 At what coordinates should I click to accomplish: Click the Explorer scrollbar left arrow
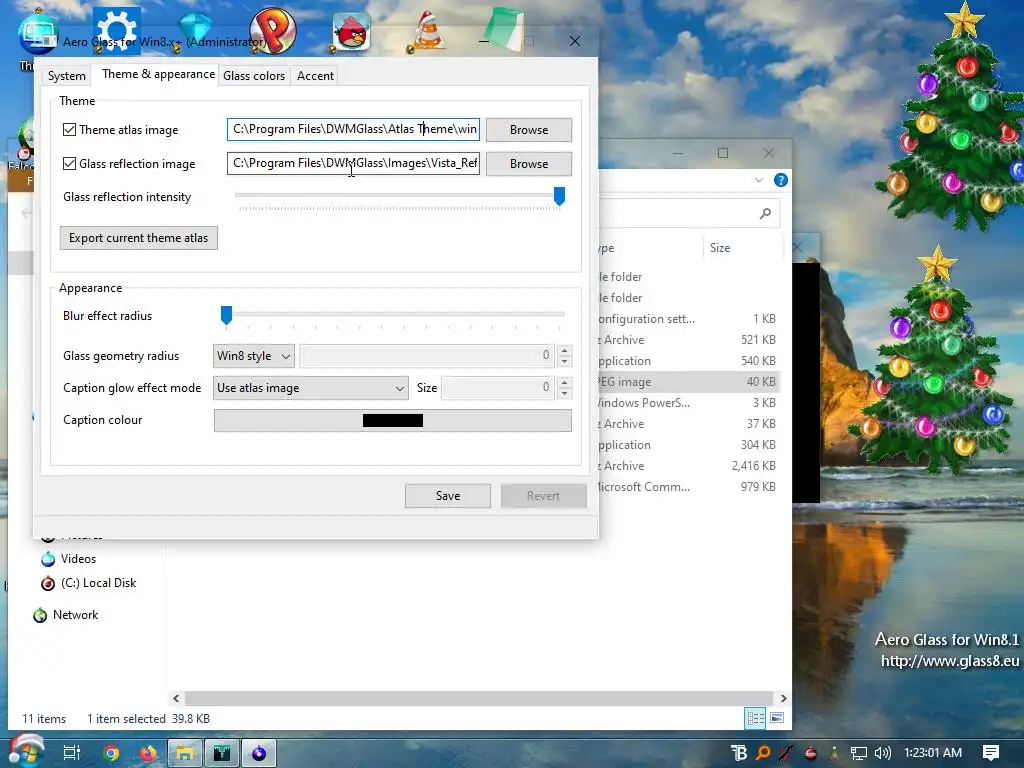(x=176, y=698)
